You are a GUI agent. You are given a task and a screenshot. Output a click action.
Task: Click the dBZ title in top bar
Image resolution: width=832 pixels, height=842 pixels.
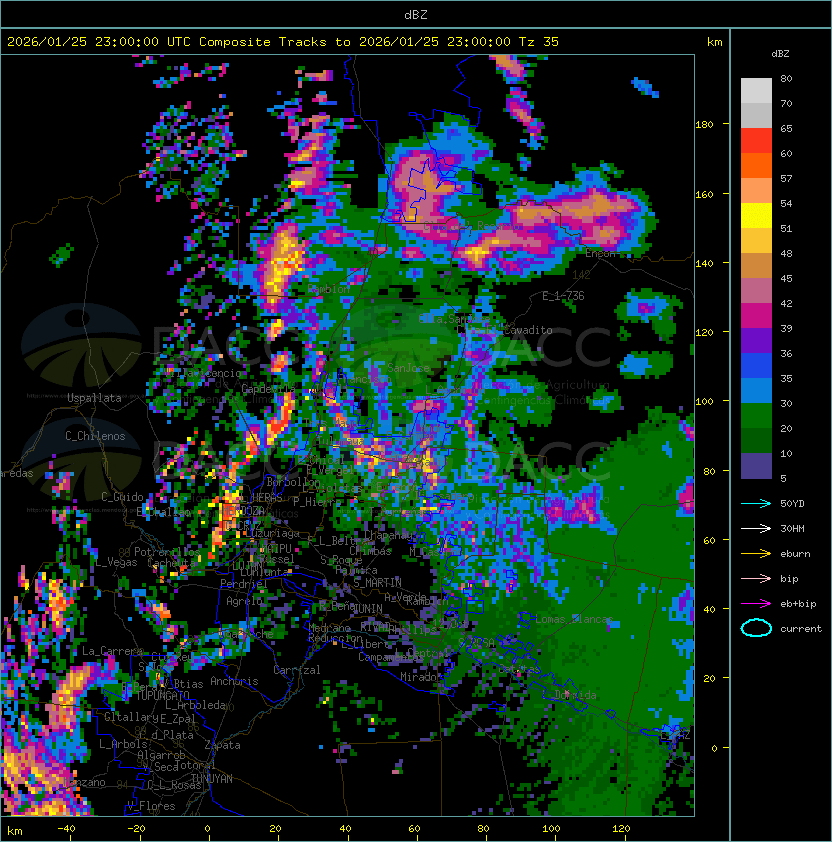pyautogui.click(x=416, y=15)
